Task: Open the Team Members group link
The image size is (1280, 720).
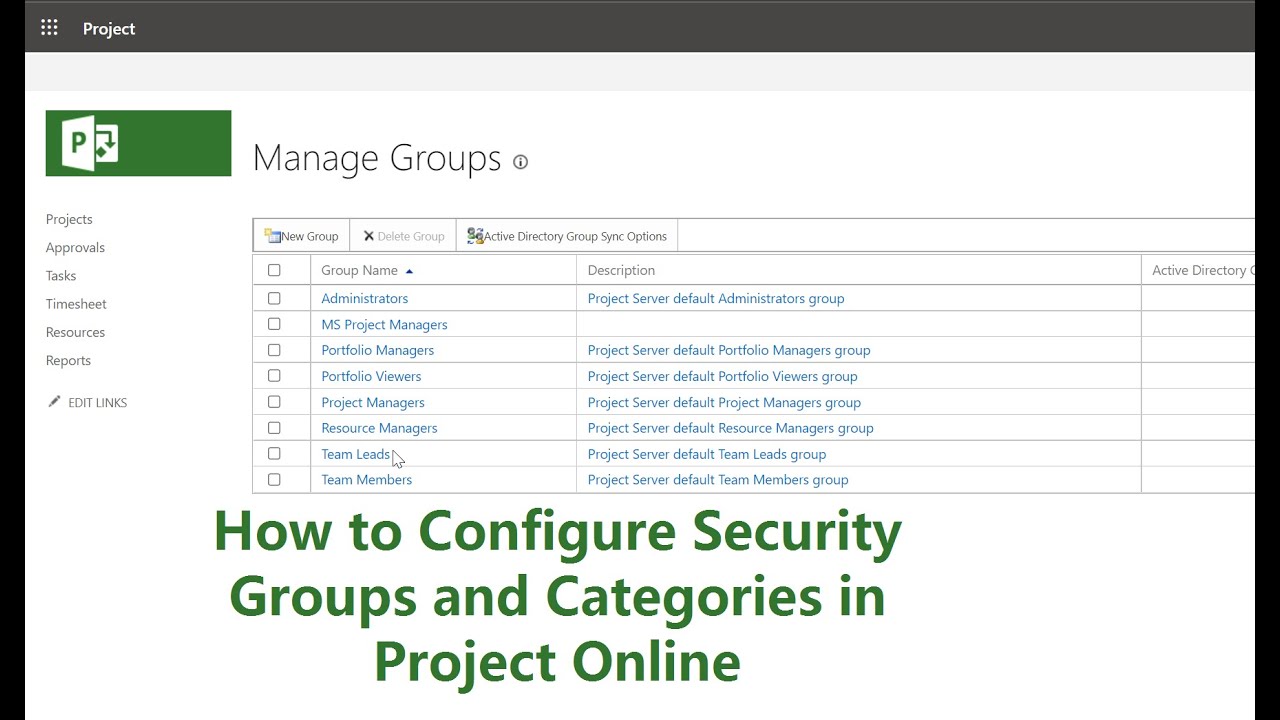Action: (366, 480)
